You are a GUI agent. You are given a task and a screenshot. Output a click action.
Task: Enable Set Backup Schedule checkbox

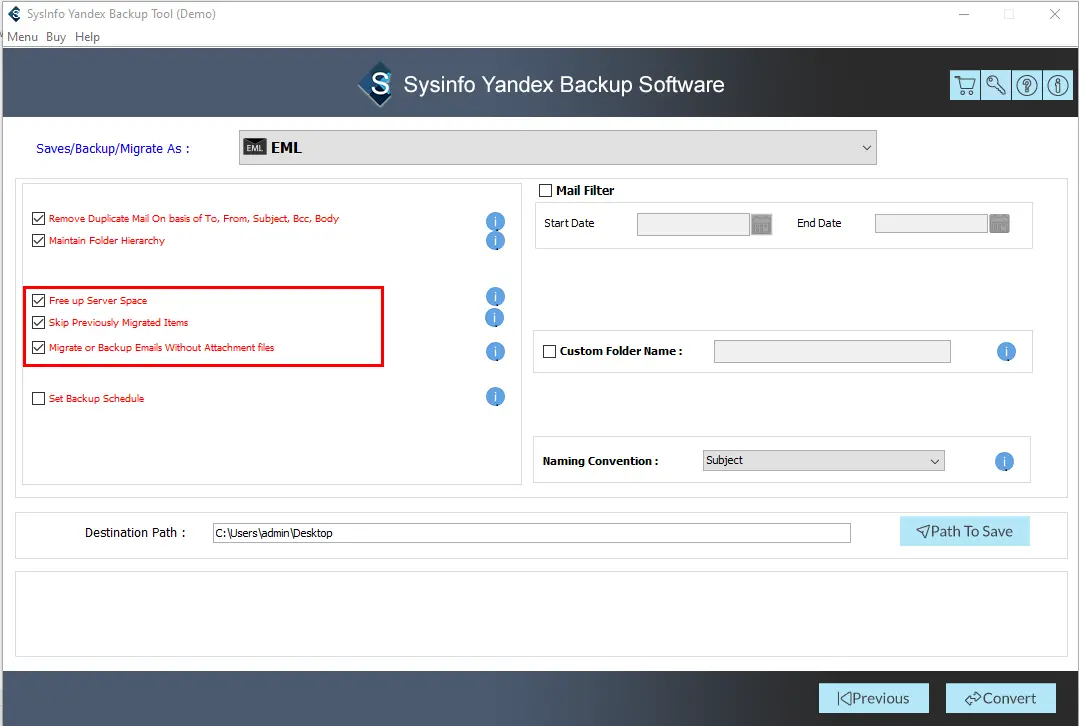[x=39, y=399]
